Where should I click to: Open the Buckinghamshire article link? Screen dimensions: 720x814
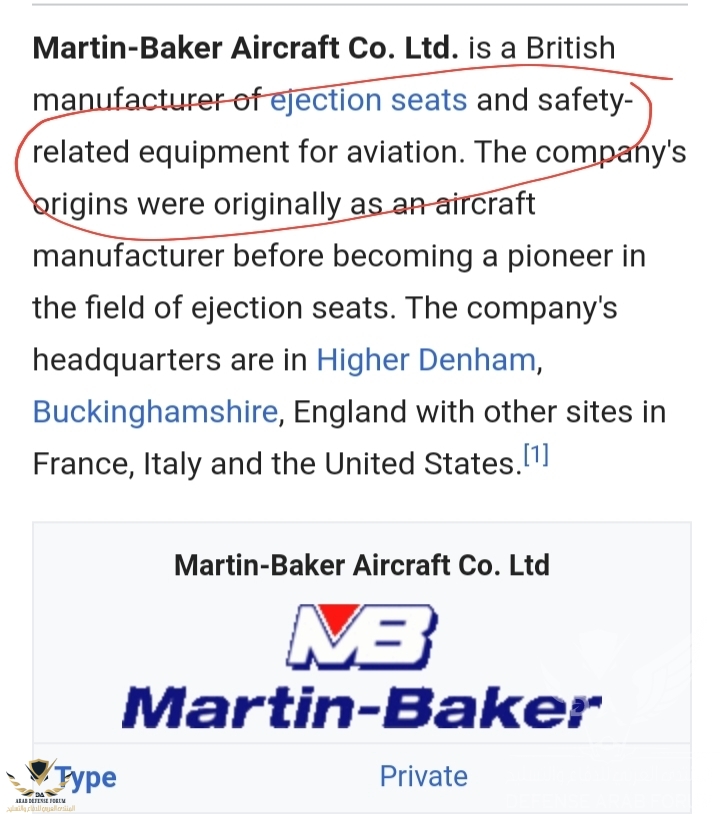pos(155,412)
